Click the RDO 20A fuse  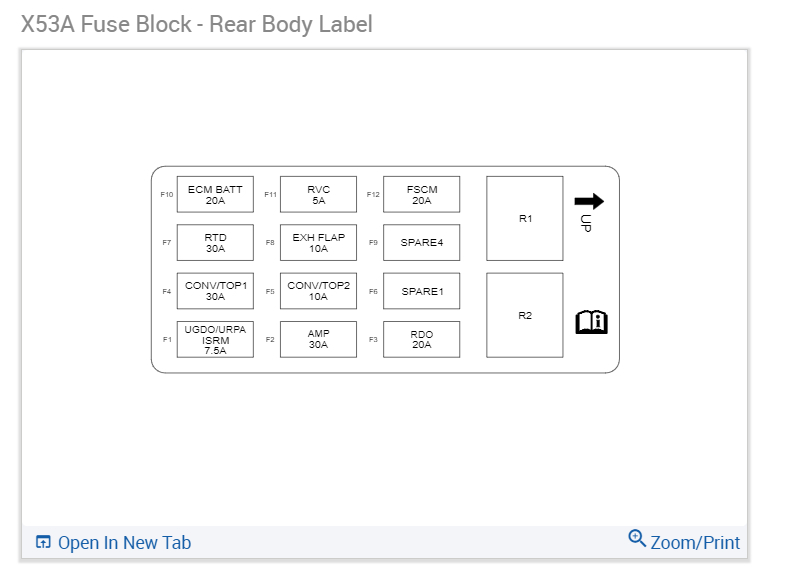tap(421, 339)
